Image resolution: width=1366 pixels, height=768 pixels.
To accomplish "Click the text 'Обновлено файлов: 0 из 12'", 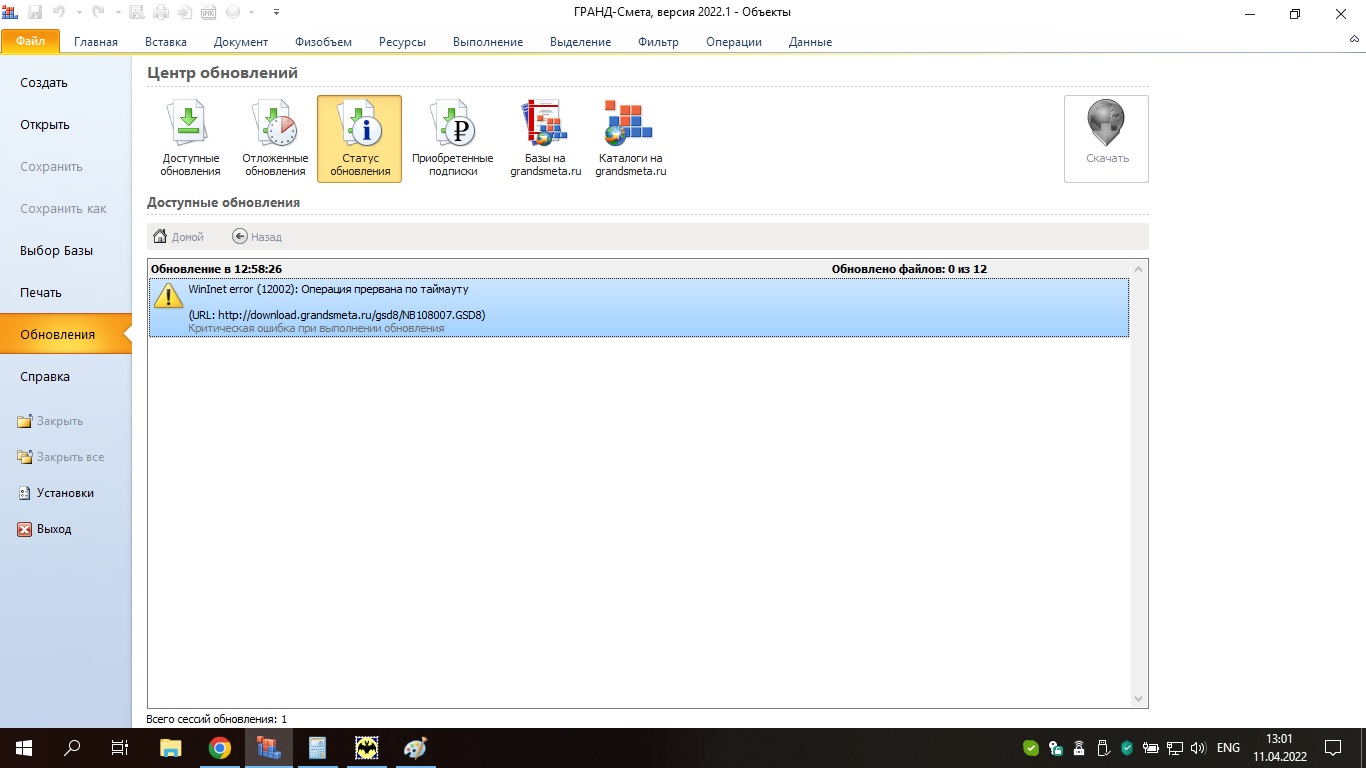I will coord(909,269).
